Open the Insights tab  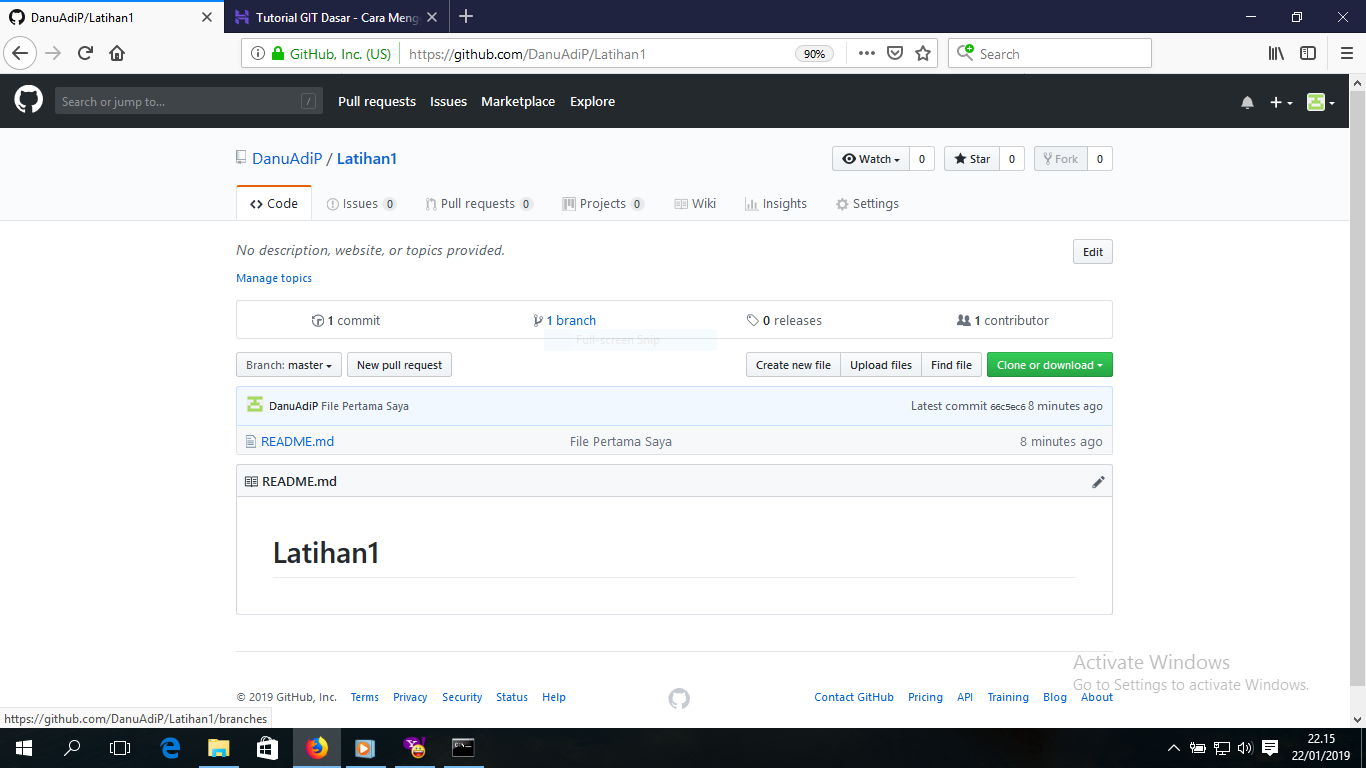776,203
